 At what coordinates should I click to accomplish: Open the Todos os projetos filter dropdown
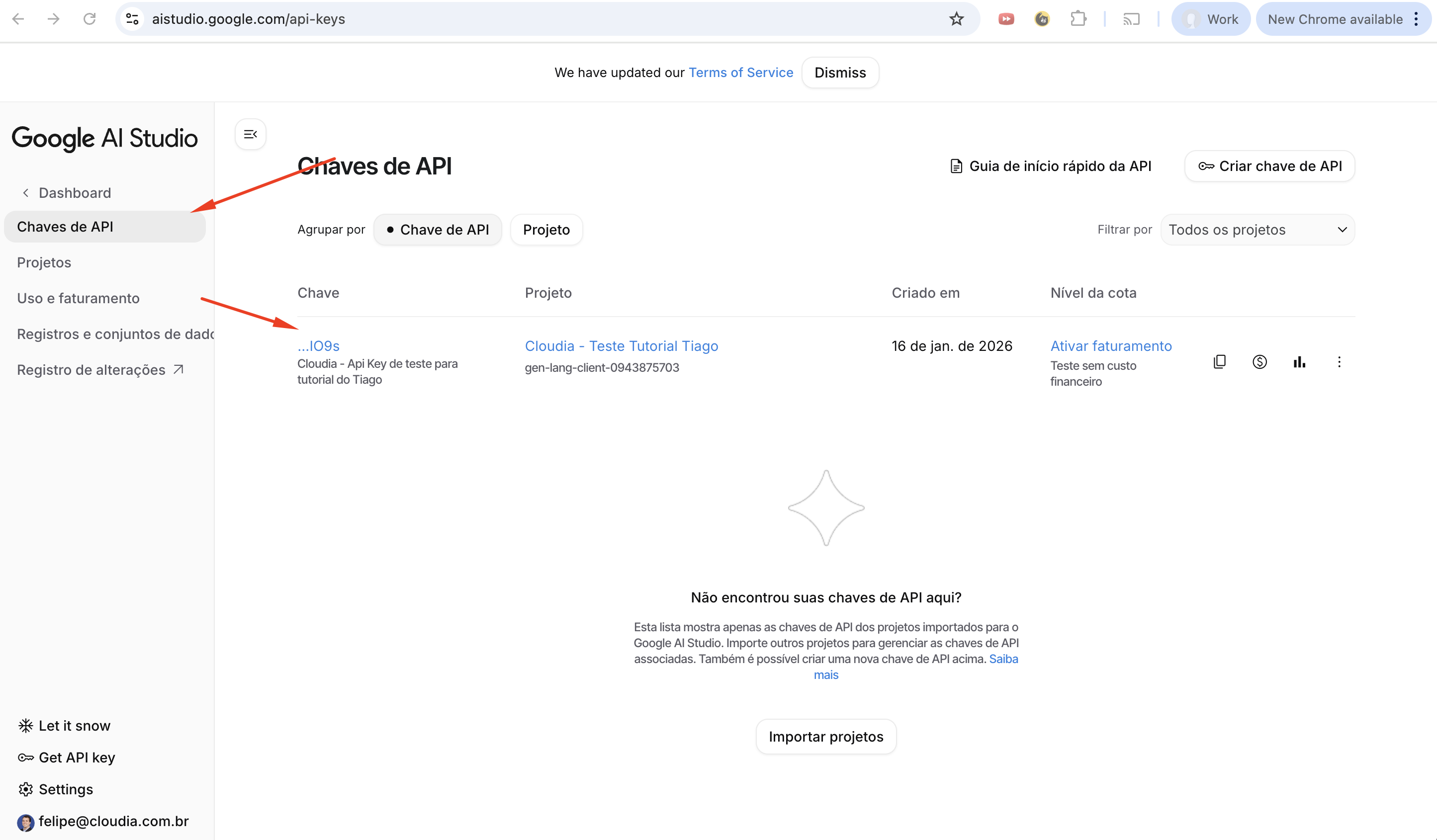[x=1257, y=230]
